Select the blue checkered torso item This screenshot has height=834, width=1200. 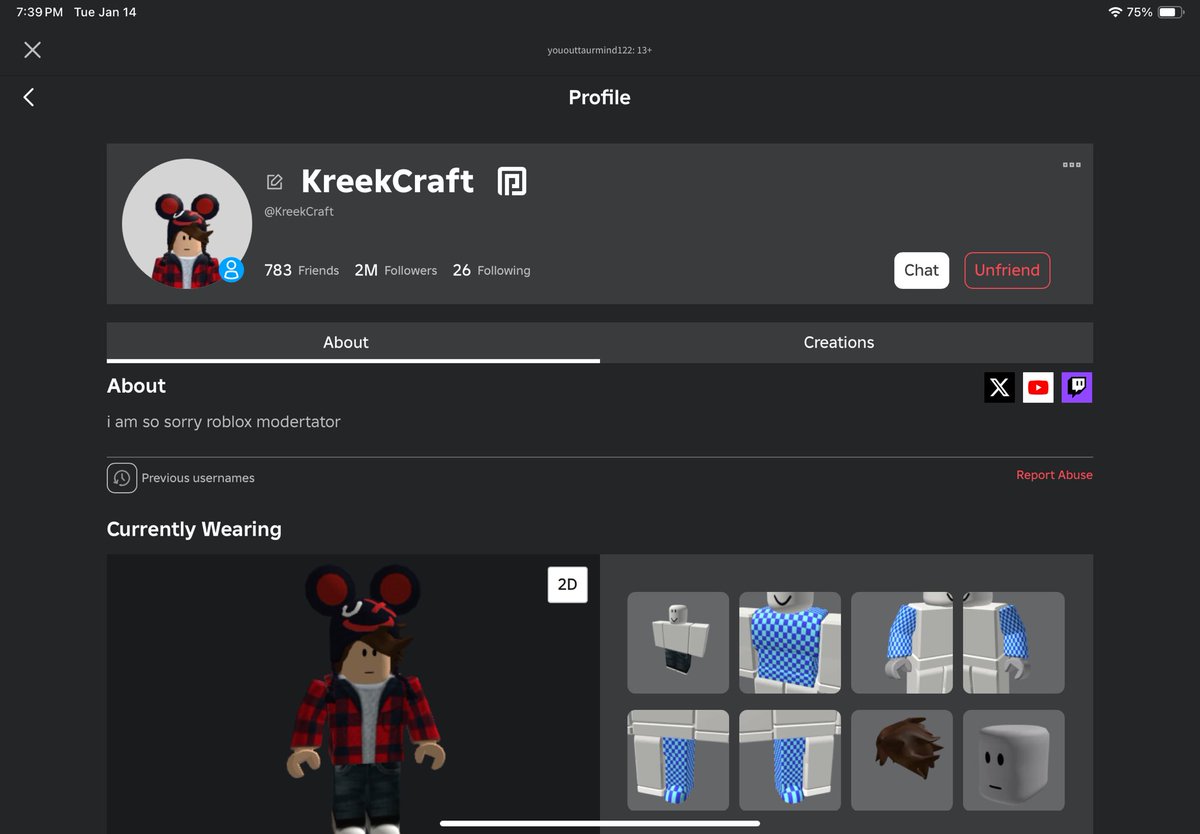pyautogui.click(x=790, y=642)
